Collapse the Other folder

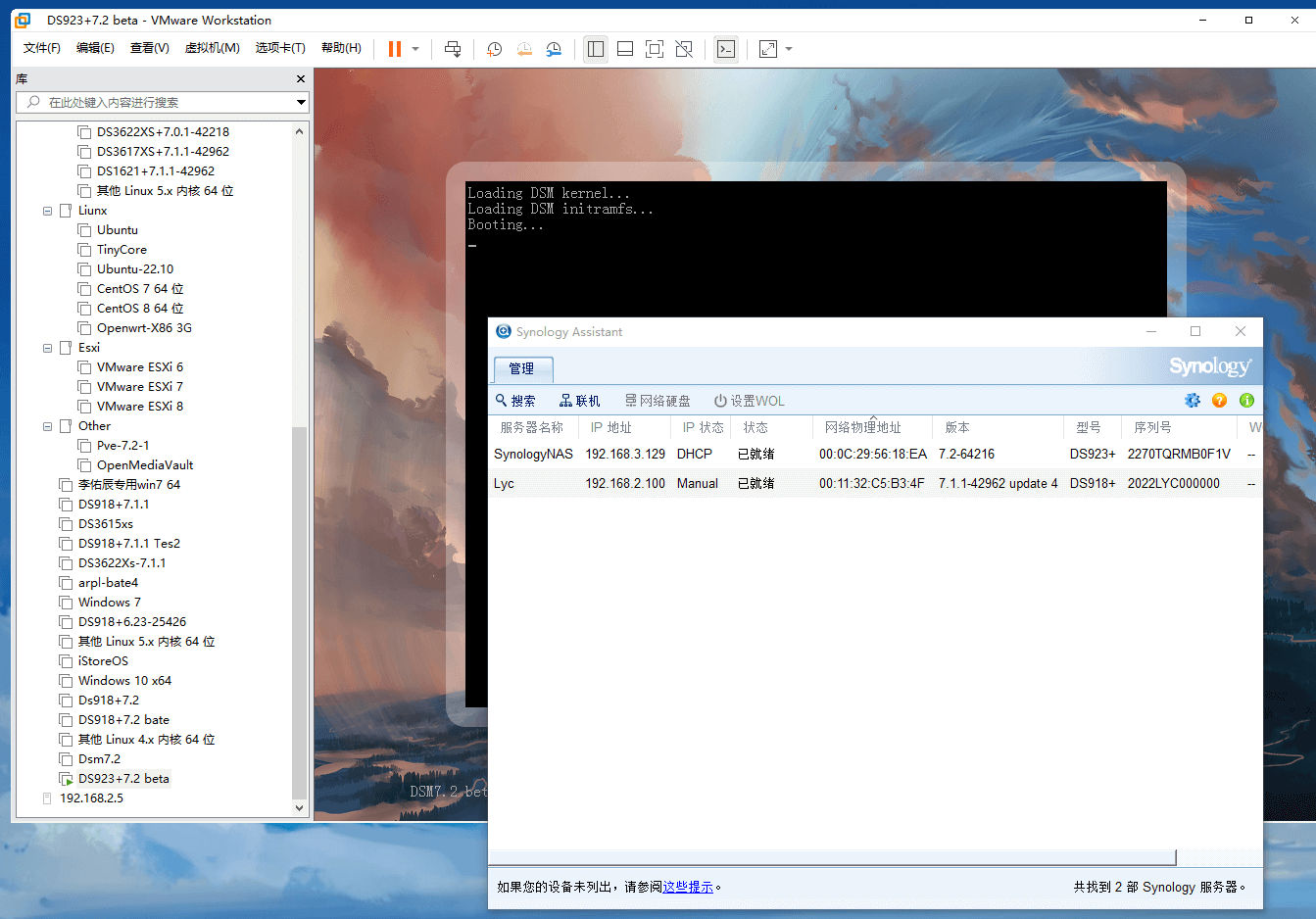pos(47,426)
